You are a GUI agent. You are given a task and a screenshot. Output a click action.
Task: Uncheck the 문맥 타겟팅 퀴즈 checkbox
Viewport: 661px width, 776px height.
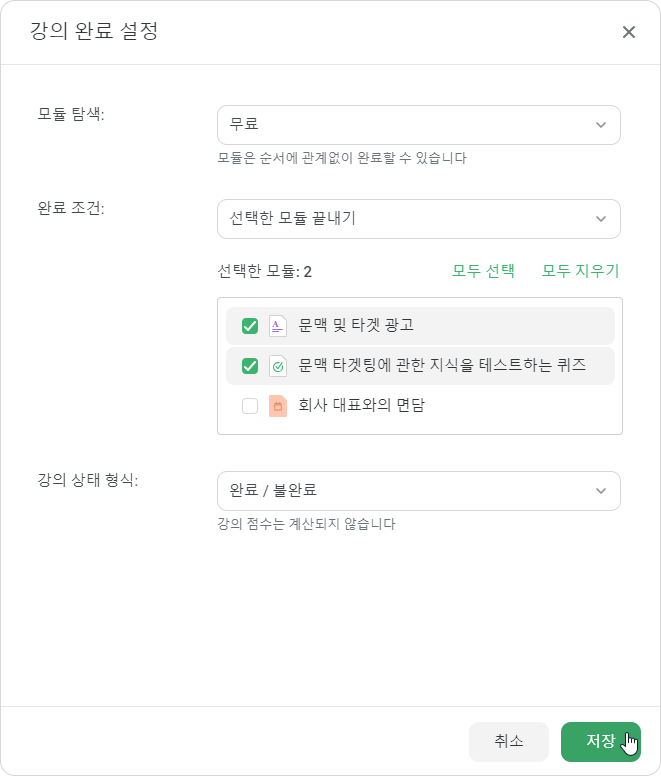point(250,366)
